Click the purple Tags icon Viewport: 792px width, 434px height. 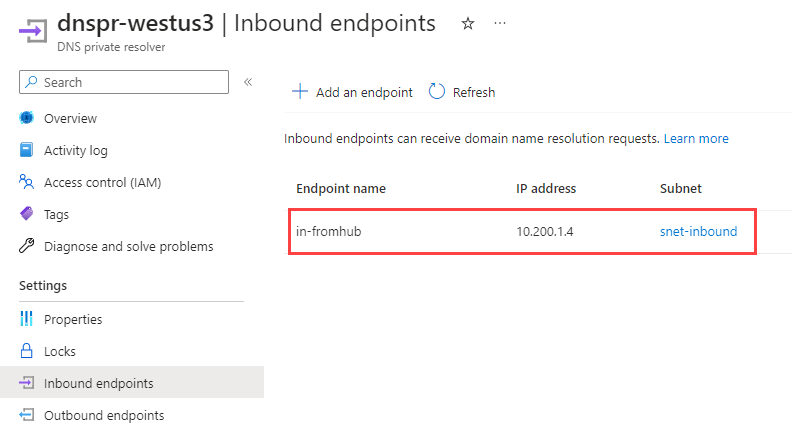pyautogui.click(x=26, y=214)
